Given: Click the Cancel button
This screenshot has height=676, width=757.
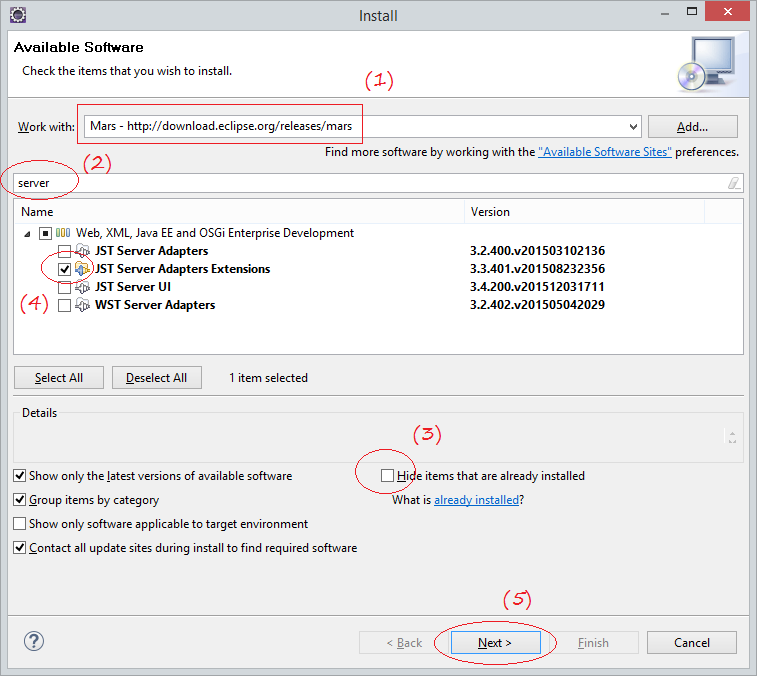Looking at the screenshot, I should click(x=692, y=643).
